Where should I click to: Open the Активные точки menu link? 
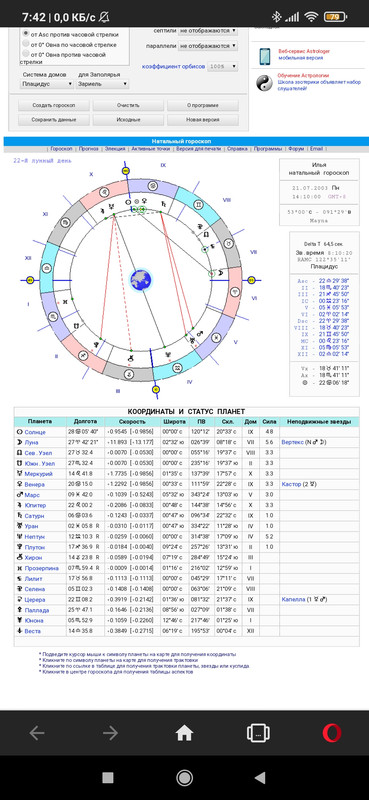[x=151, y=149]
